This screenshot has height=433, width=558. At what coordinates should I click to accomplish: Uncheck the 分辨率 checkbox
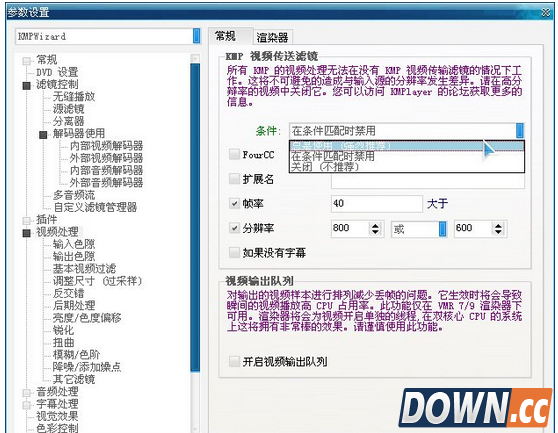coord(234,228)
